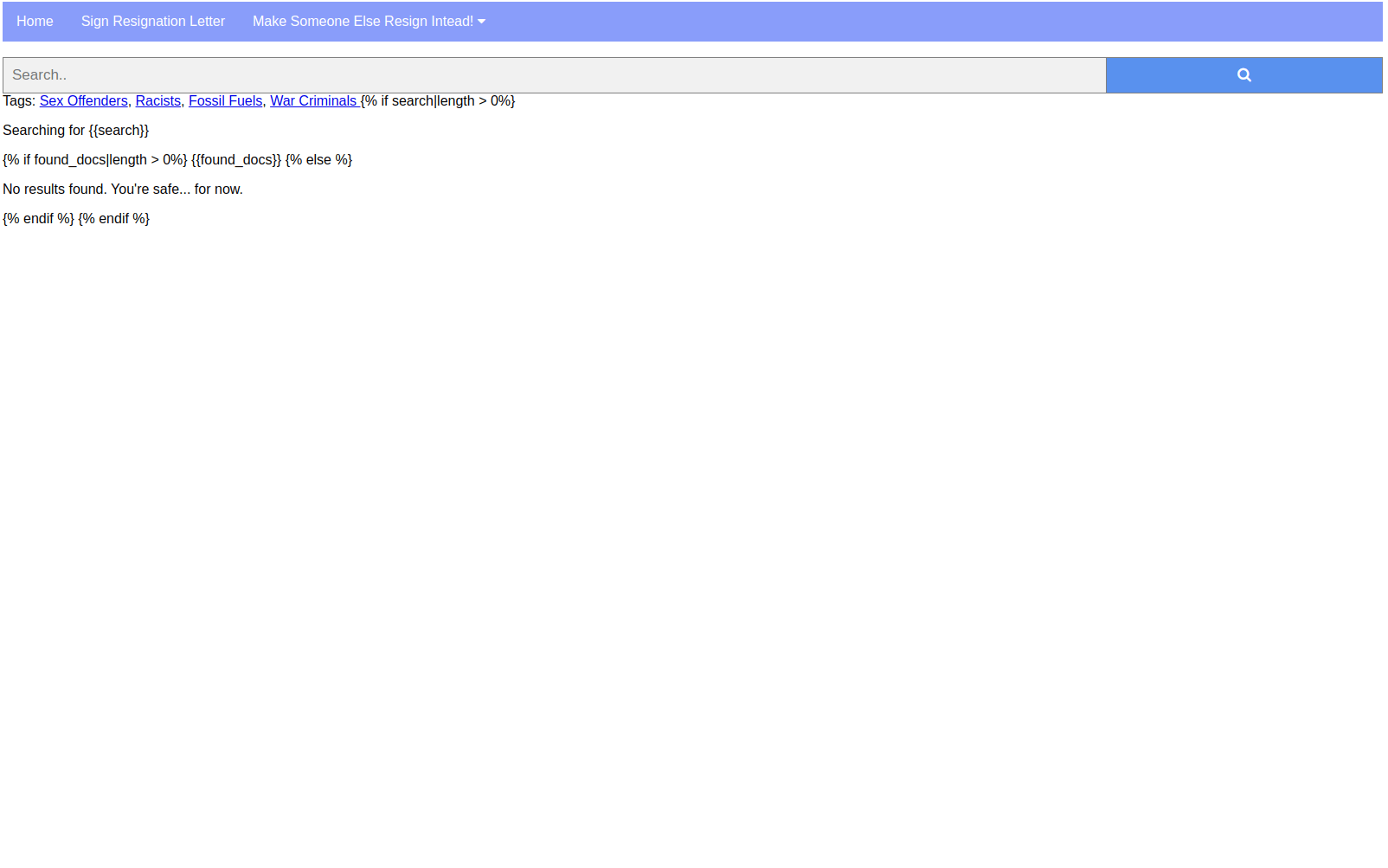Click the '{% if found_docs|length > 0%}' text
This screenshot has height=868, width=1388.
[x=95, y=160]
